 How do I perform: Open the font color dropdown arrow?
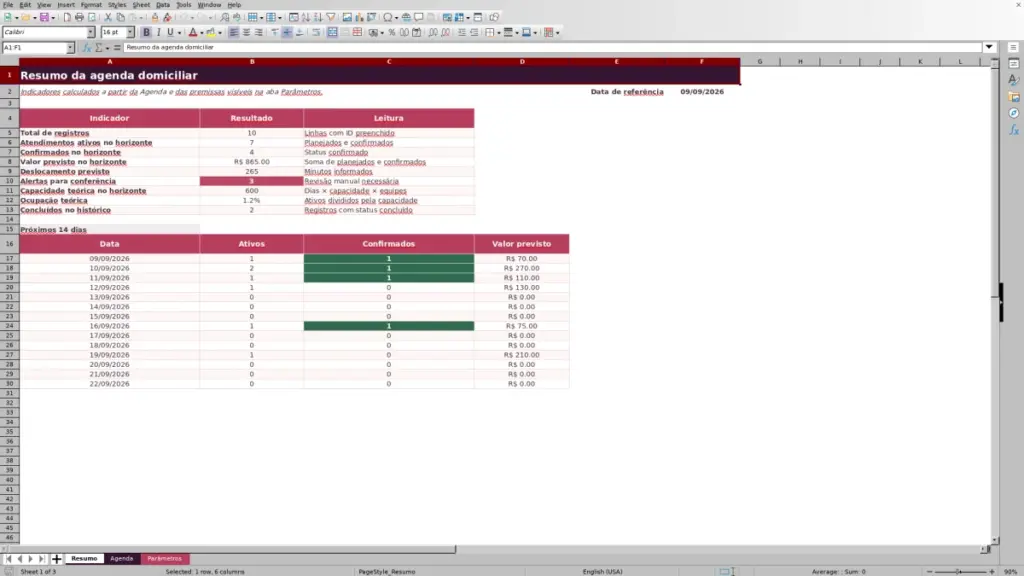(202, 33)
